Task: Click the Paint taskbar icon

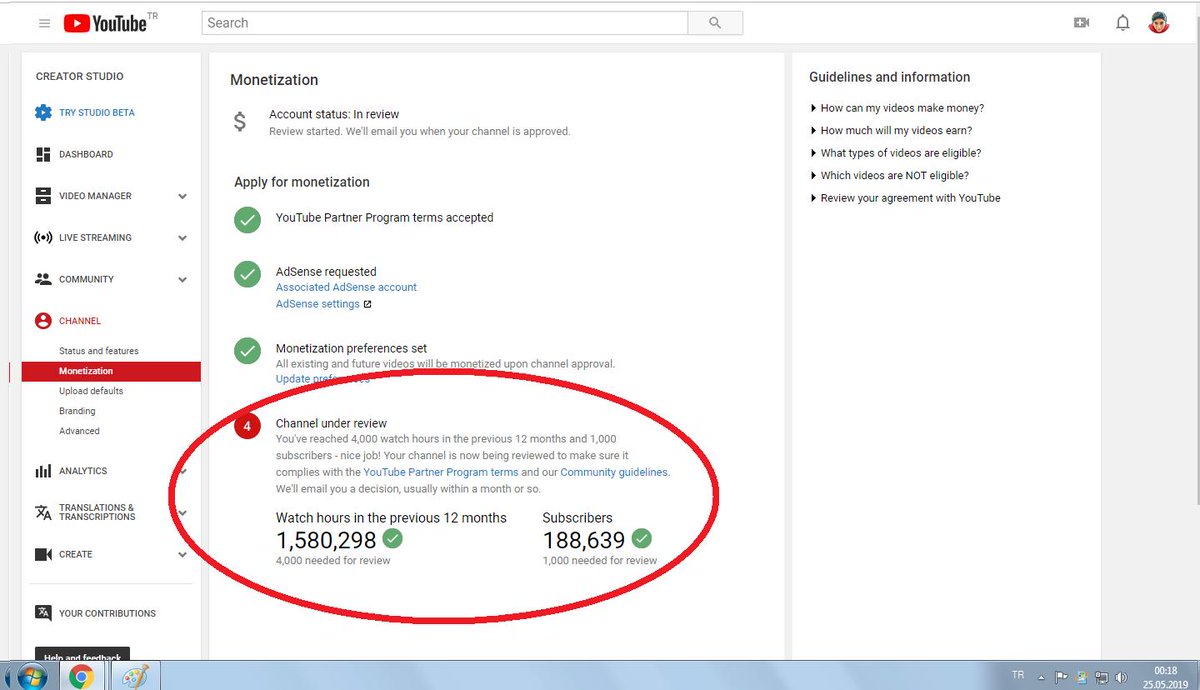Action: [133, 677]
